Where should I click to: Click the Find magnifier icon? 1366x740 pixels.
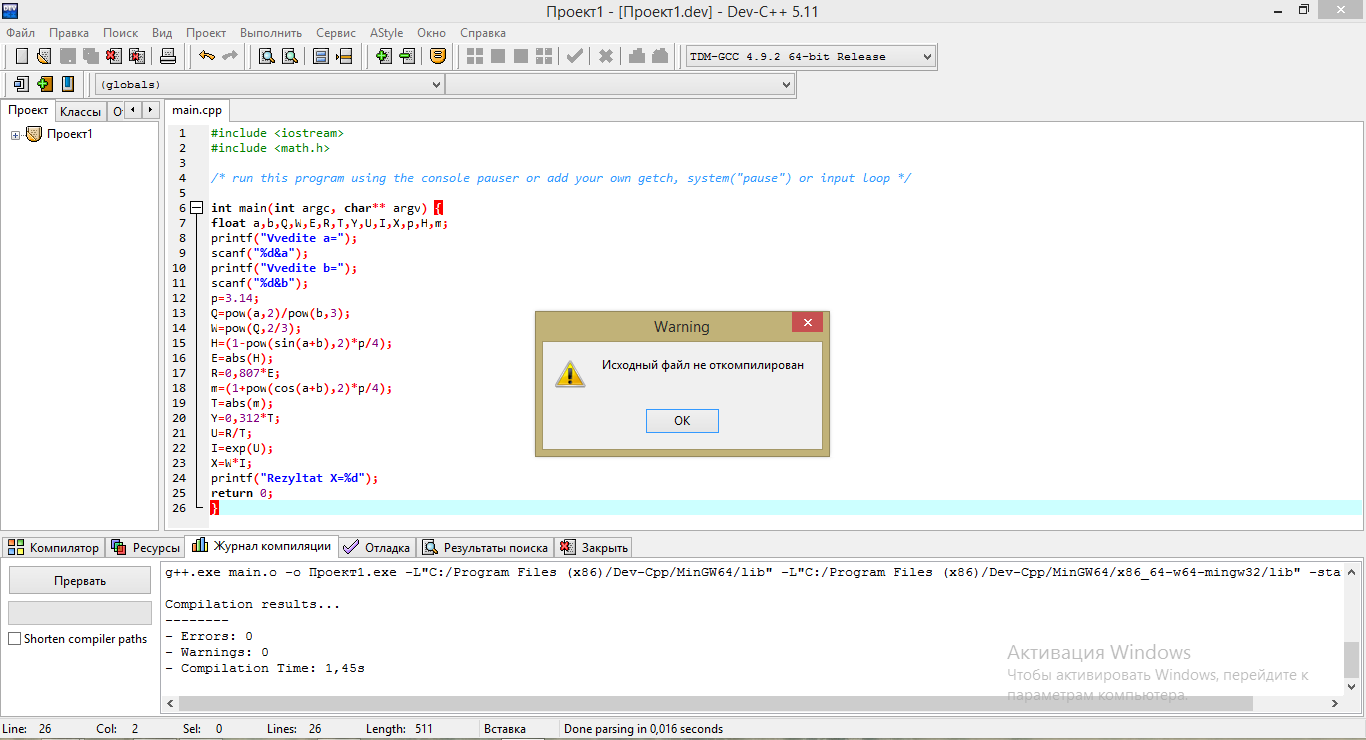267,56
